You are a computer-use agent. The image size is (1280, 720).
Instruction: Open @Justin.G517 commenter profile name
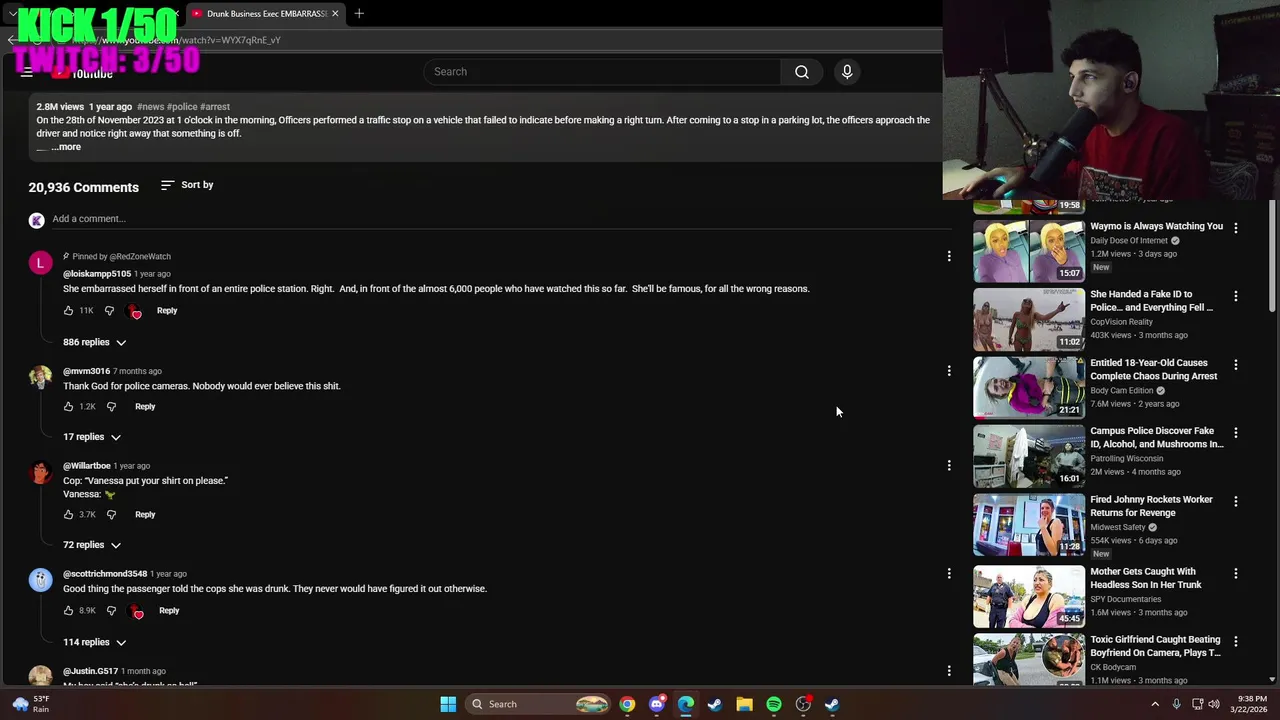[90, 671]
